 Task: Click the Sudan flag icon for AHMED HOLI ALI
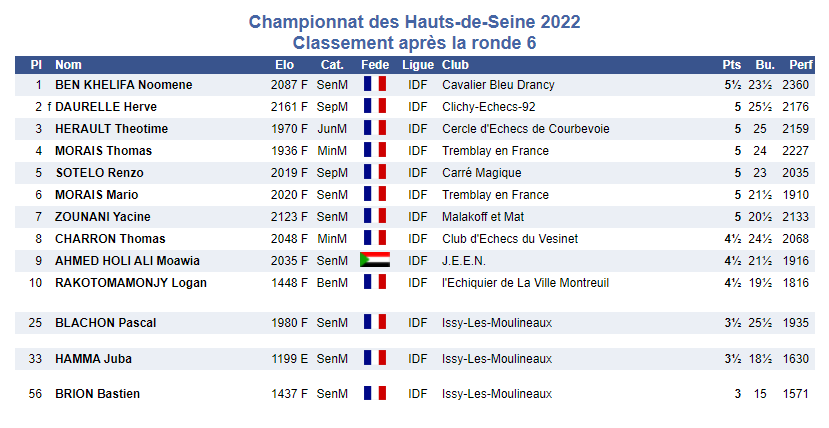click(x=374, y=261)
